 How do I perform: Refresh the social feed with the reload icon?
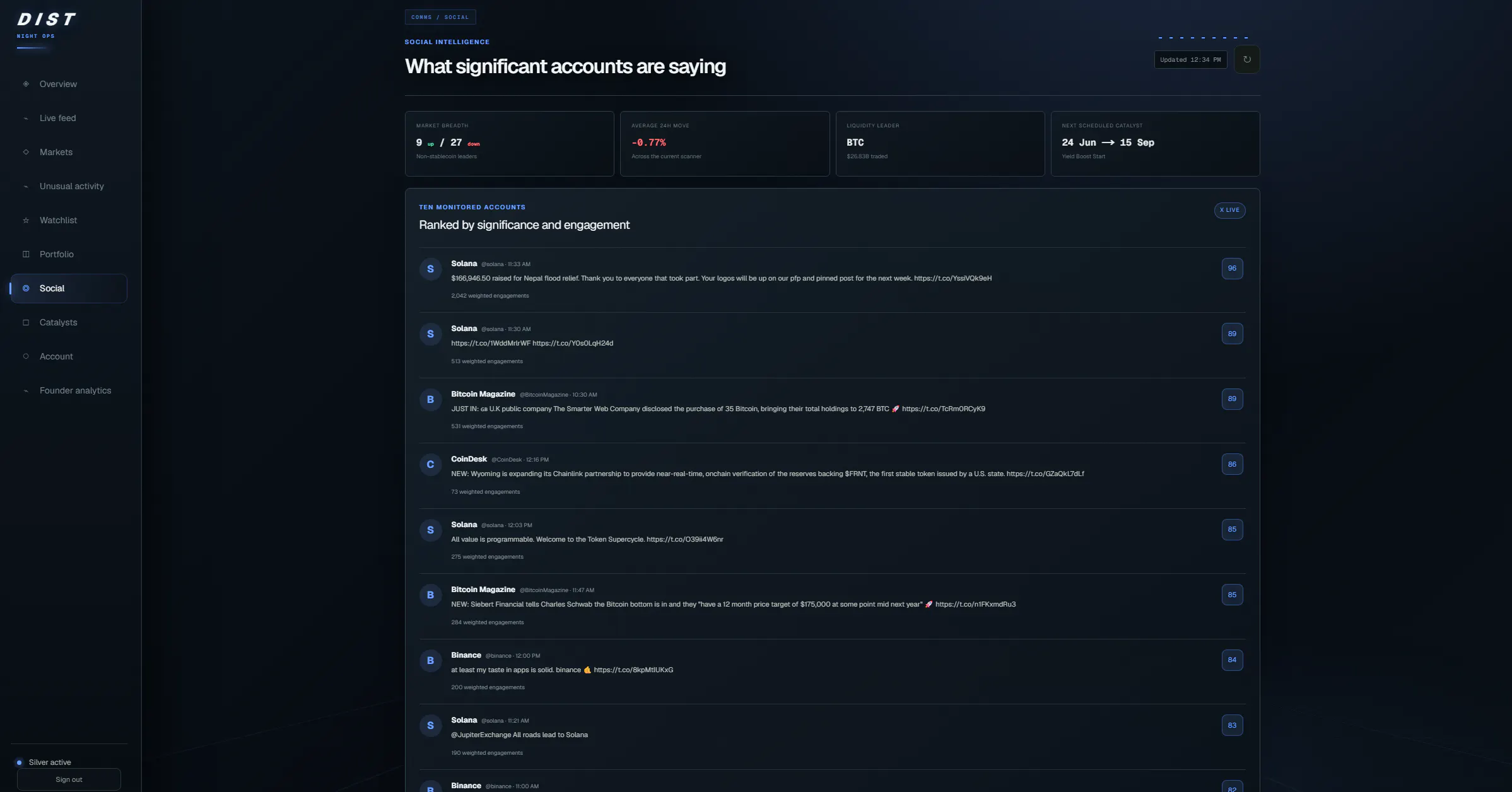(x=1246, y=59)
